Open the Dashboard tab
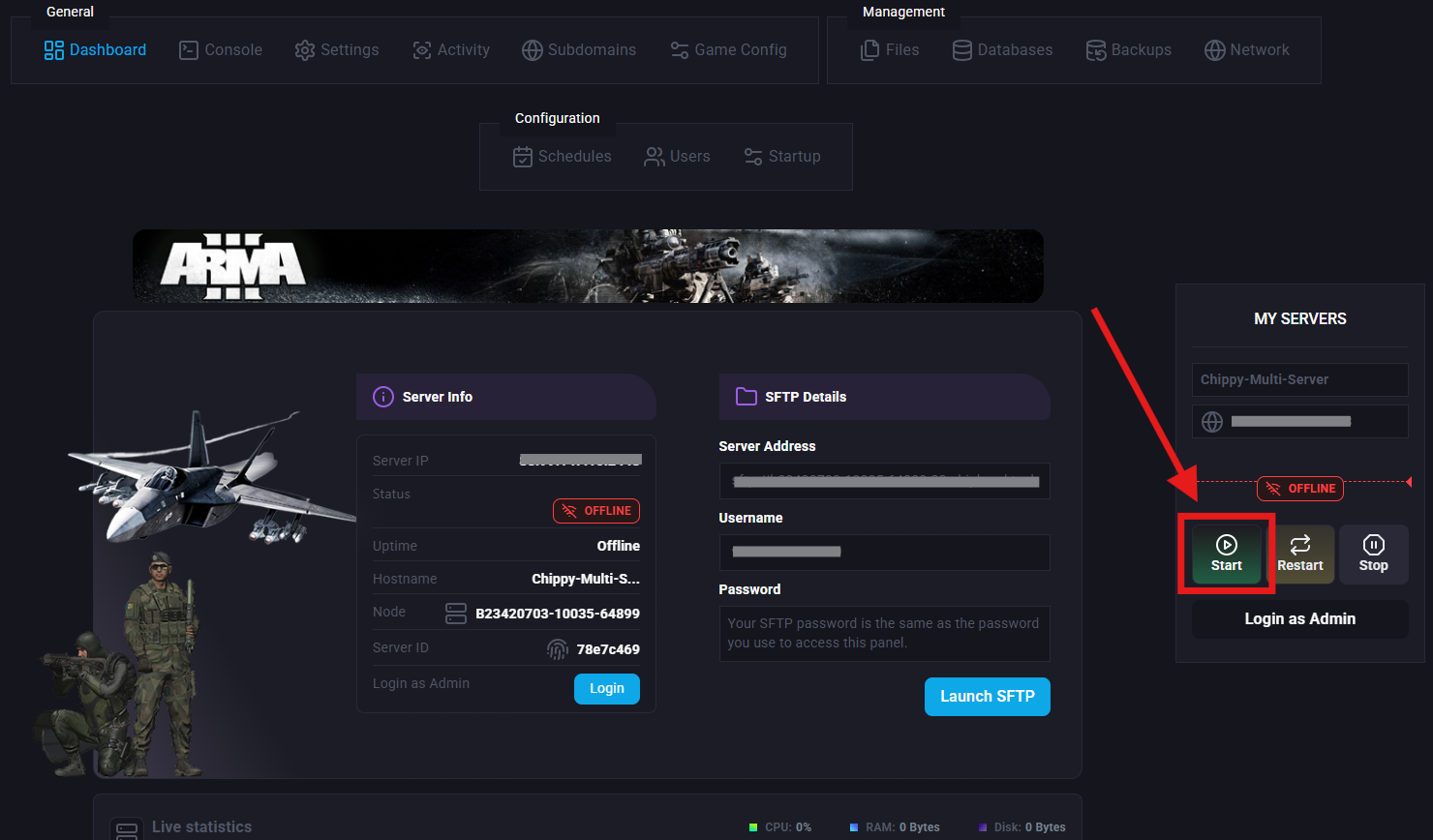 95,50
